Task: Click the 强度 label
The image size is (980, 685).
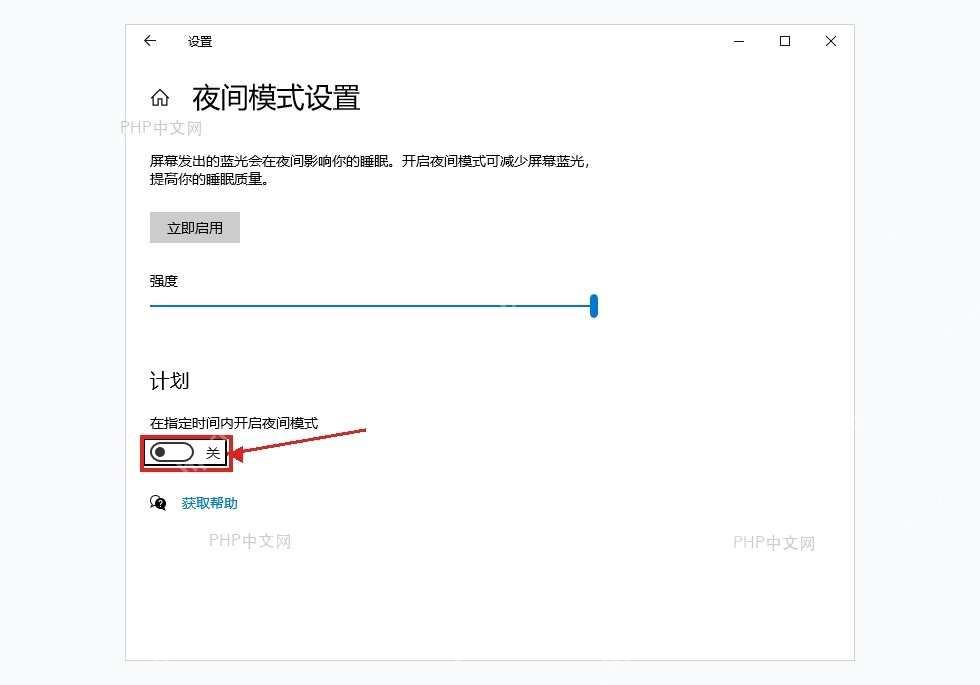Action: pos(164,281)
